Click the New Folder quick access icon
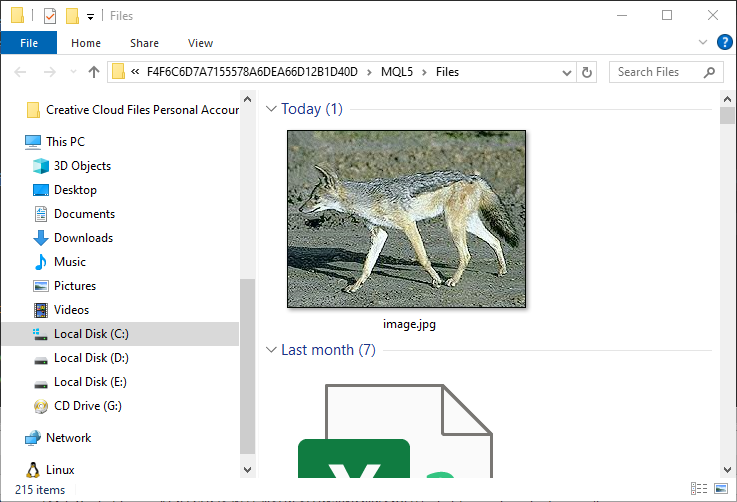The image size is (737, 502). click(71, 16)
